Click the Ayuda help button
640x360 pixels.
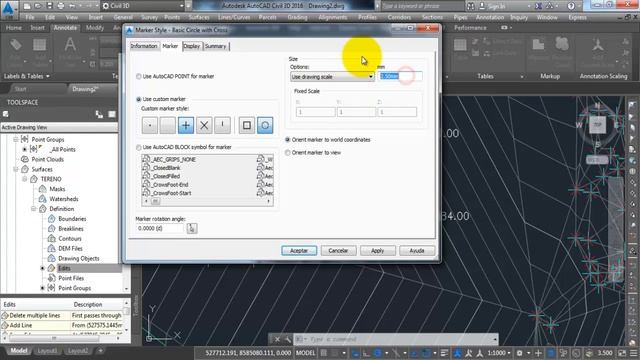(417, 251)
